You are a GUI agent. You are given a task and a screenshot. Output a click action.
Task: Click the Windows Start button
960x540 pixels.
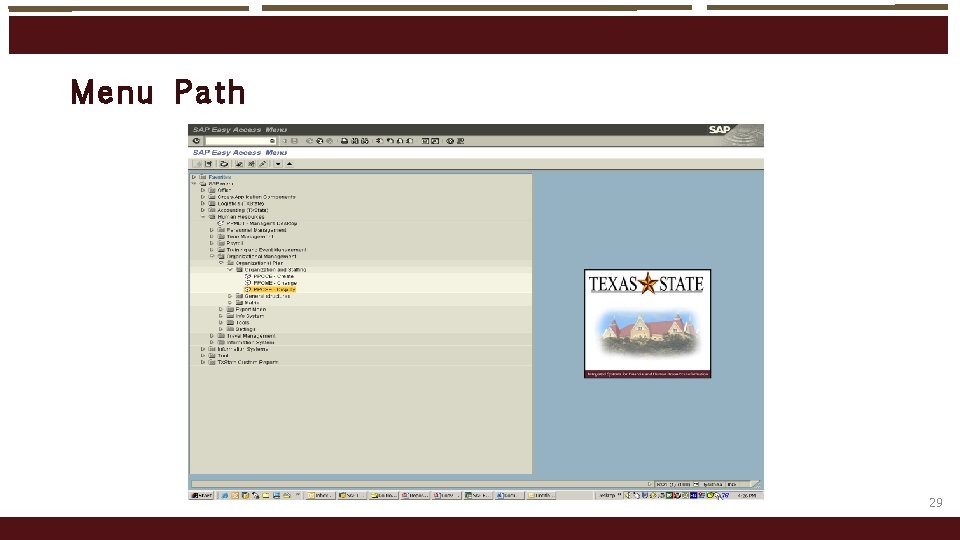[202, 495]
